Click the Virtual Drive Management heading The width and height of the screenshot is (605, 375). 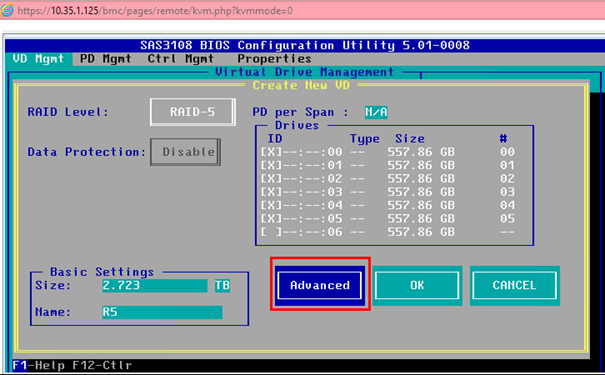(x=304, y=72)
